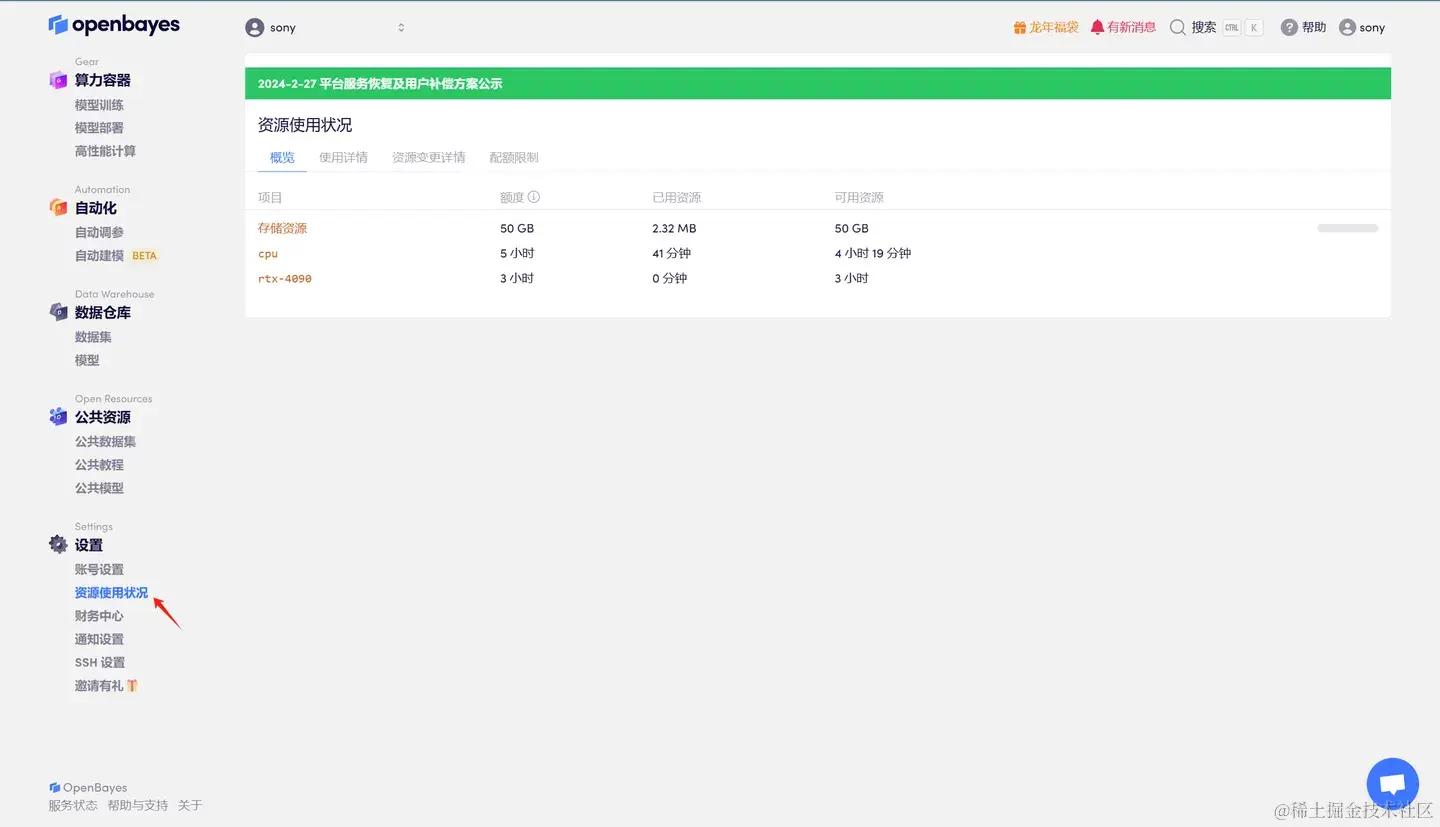The width and height of the screenshot is (1440, 827).
Task: Click the sony avatar icon at top right
Action: pyautogui.click(x=1347, y=28)
